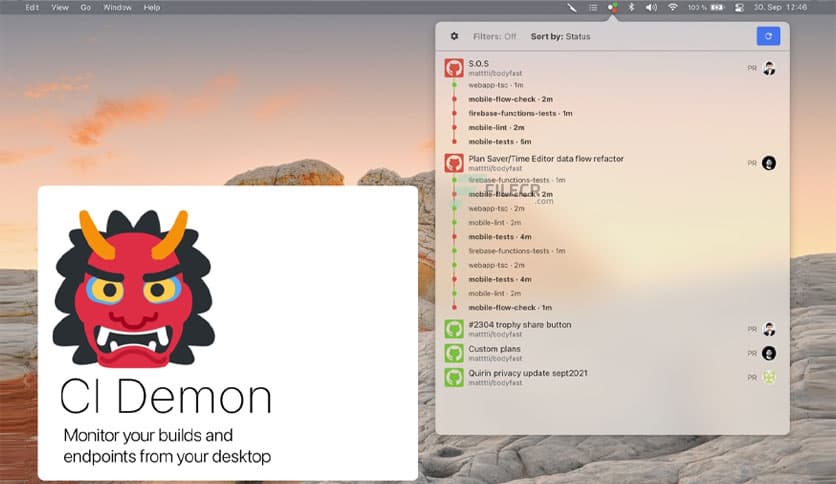Click PR label on Custom plans row
The width and height of the screenshot is (836, 484).
[x=752, y=353]
